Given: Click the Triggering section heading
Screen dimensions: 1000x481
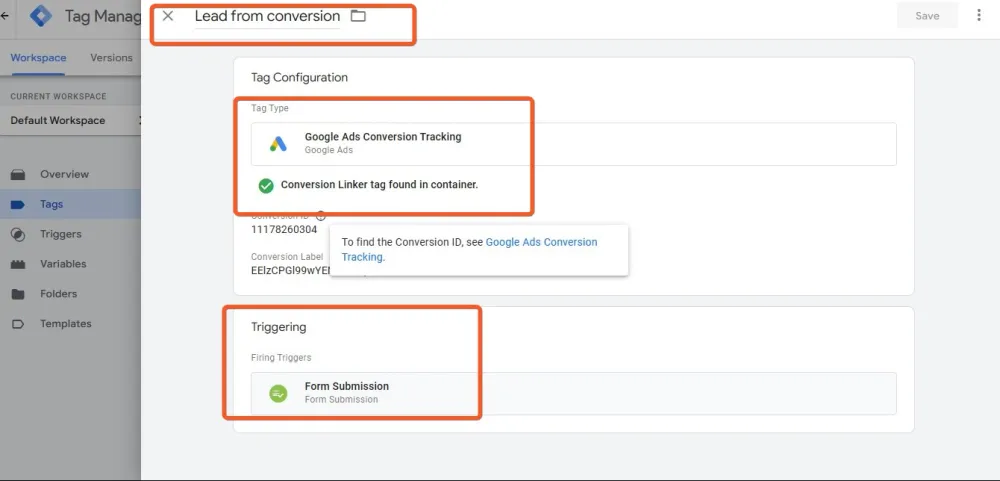Looking at the screenshot, I should (x=279, y=327).
